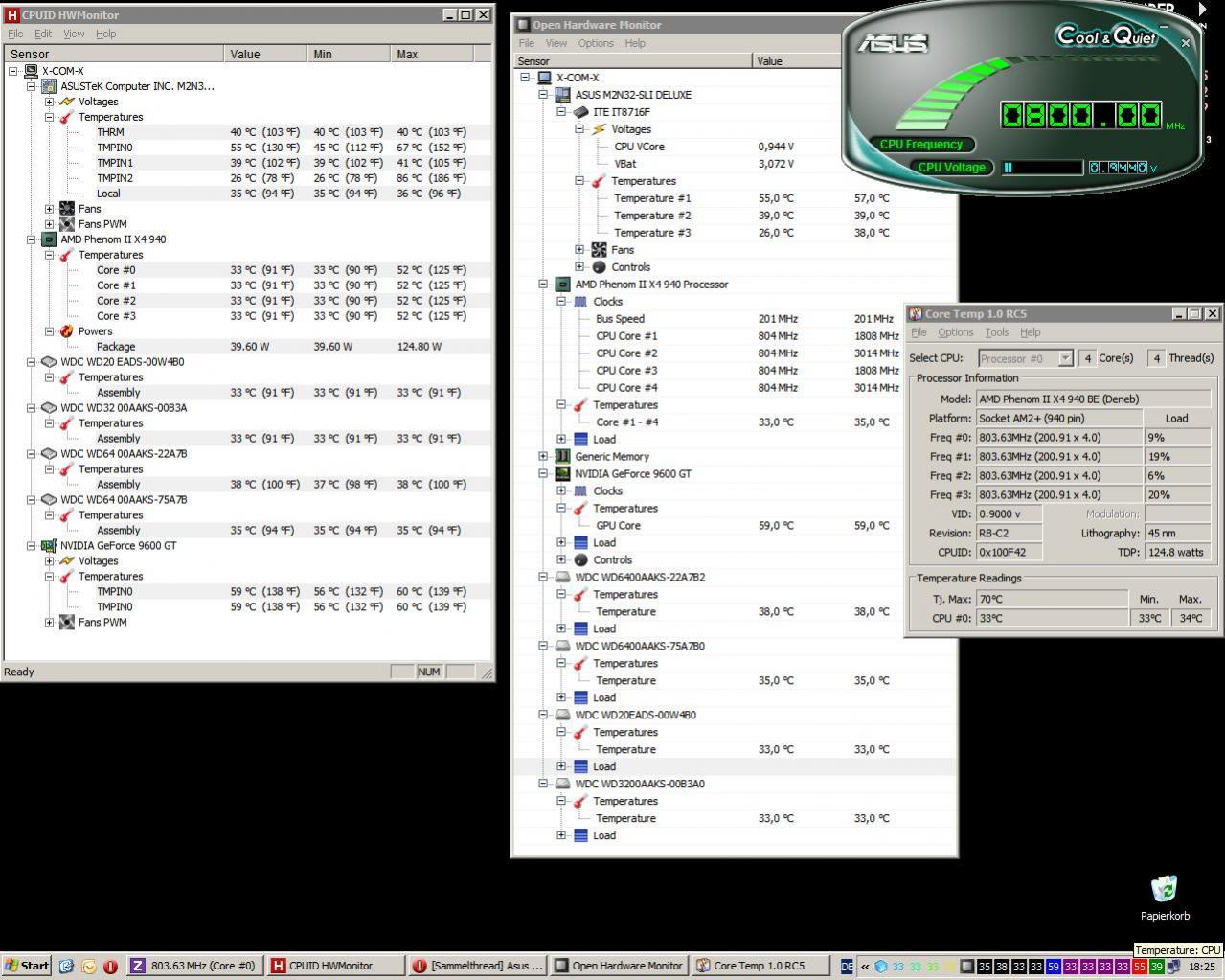Select the GPU Core row in Open Hardware Monitor
Screen dimensions: 1225x980
tap(735, 526)
